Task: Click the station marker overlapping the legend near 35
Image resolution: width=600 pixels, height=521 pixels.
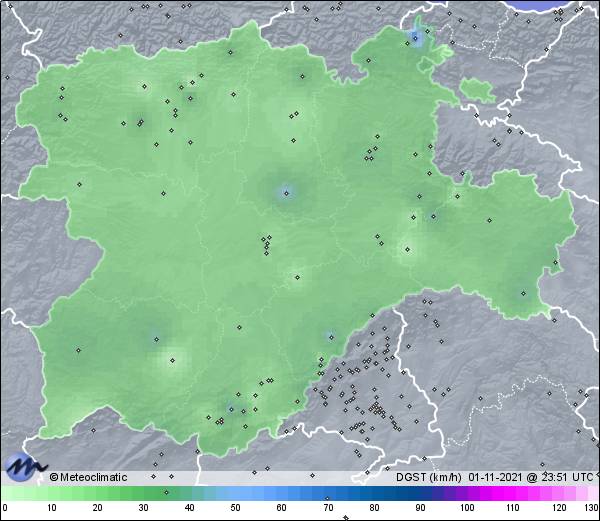Action: click(x=166, y=492)
